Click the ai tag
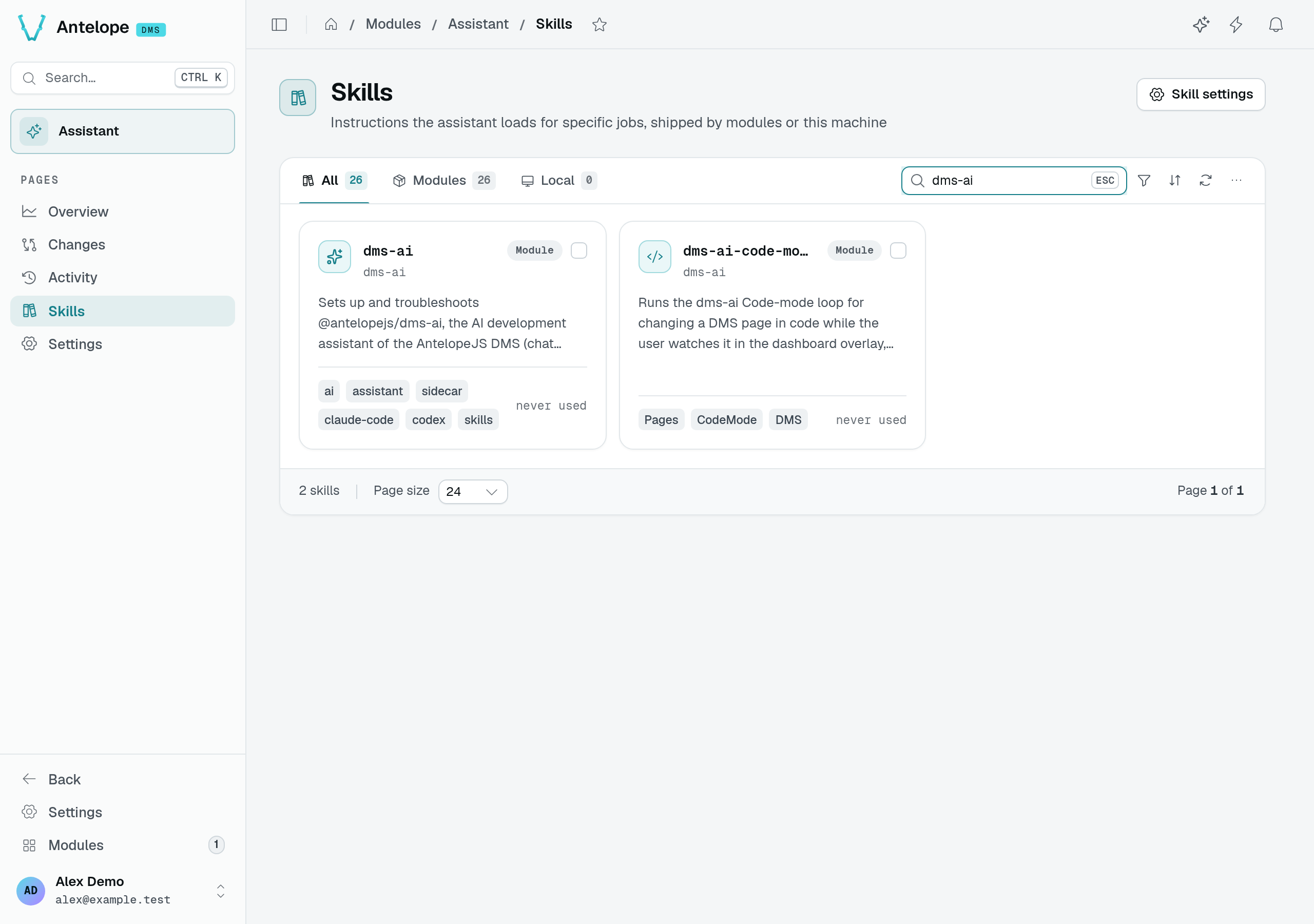 tap(328, 391)
